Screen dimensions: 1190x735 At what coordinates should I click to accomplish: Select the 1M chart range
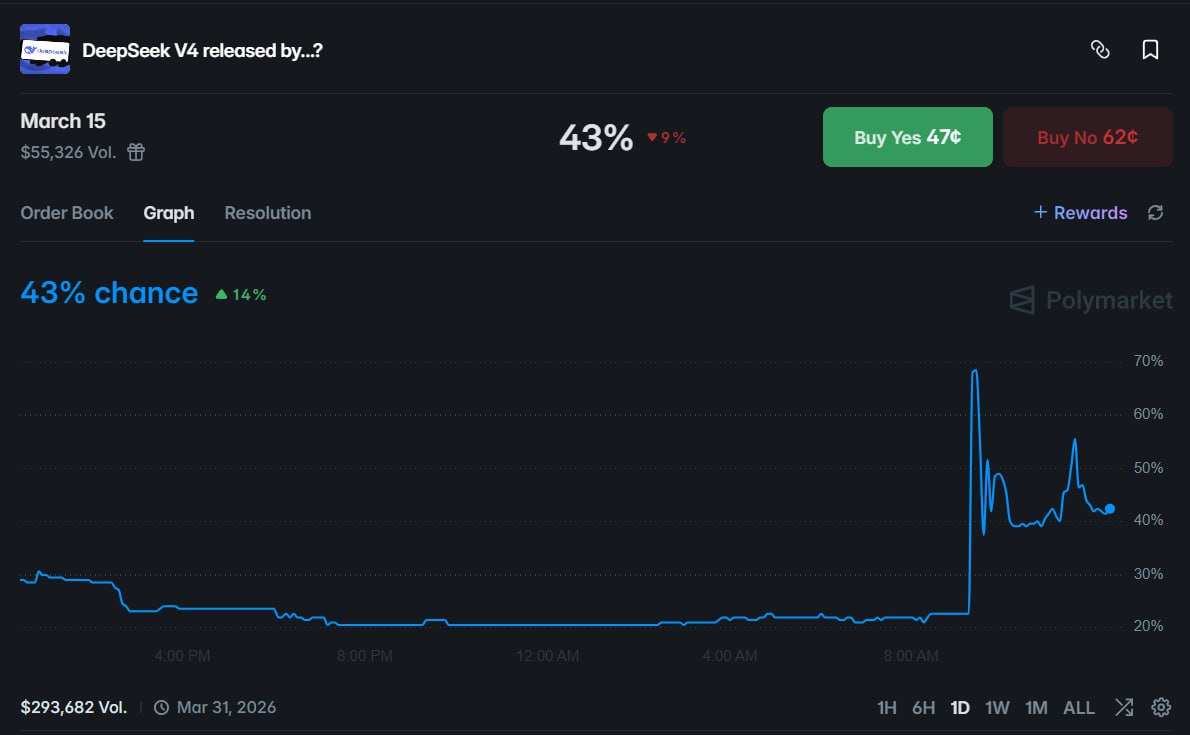[x=1036, y=707]
